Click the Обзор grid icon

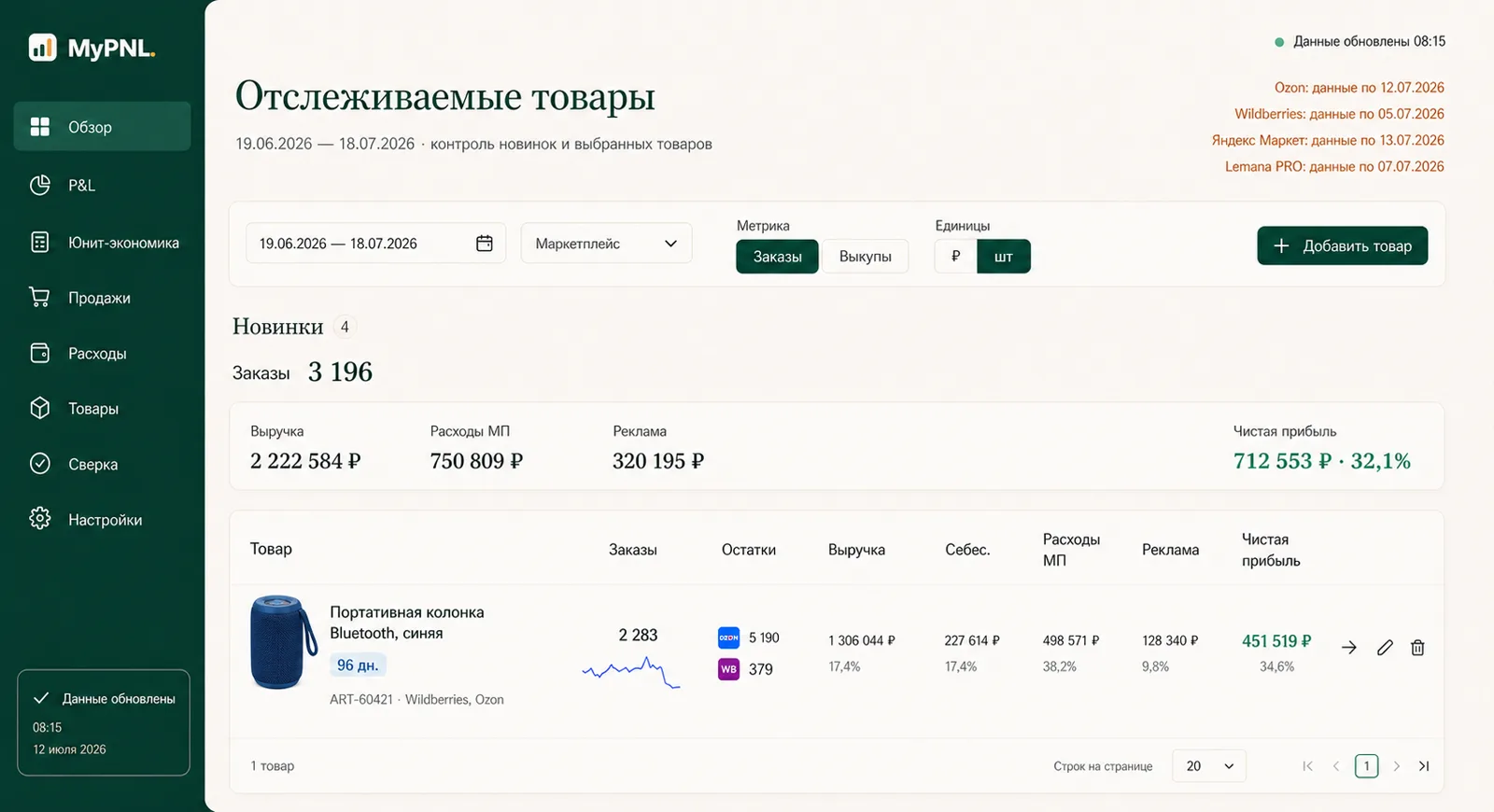(x=40, y=126)
